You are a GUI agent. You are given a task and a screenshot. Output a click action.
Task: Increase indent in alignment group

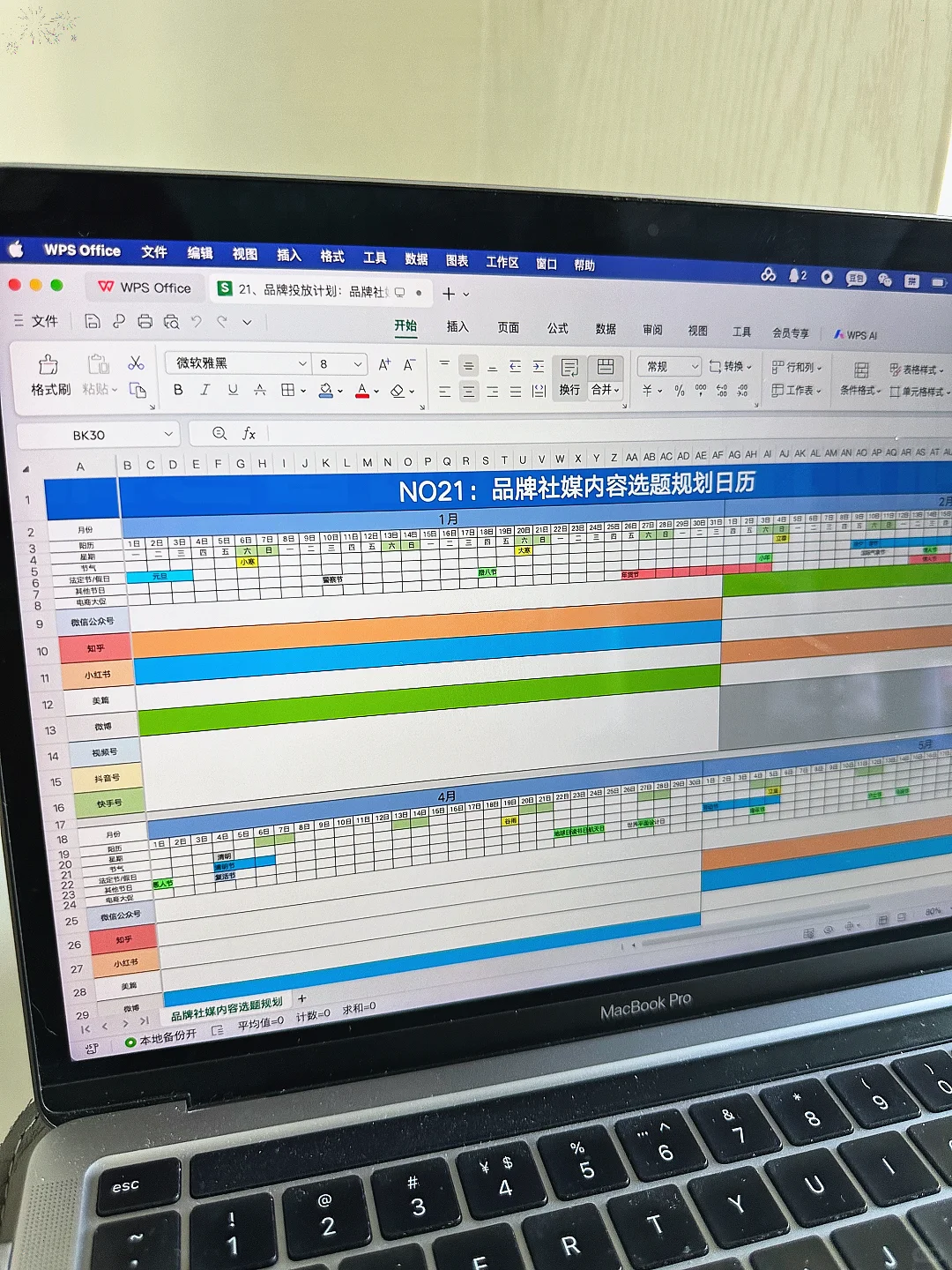tap(539, 366)
